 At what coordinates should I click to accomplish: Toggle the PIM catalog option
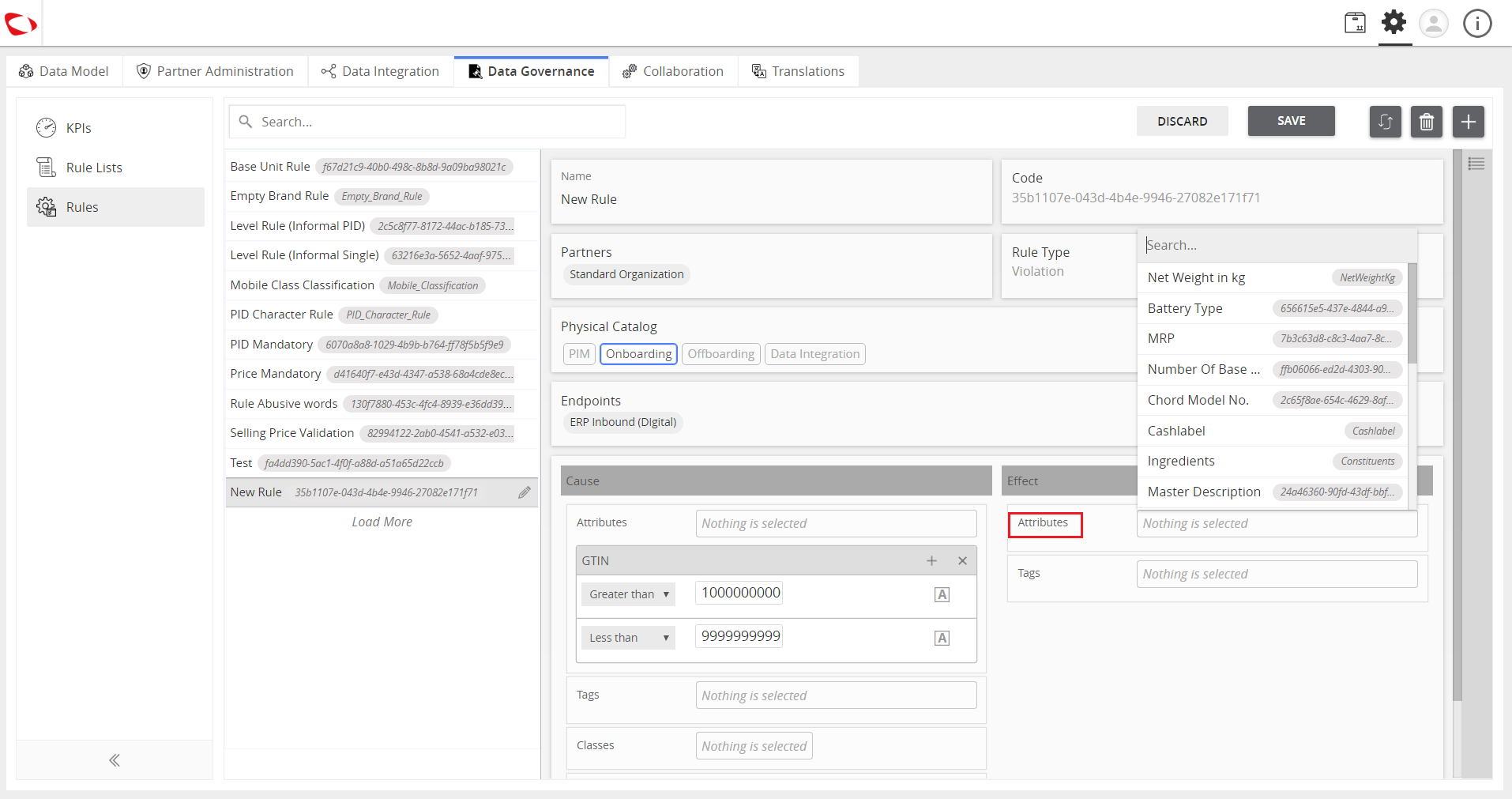(579, 354)
